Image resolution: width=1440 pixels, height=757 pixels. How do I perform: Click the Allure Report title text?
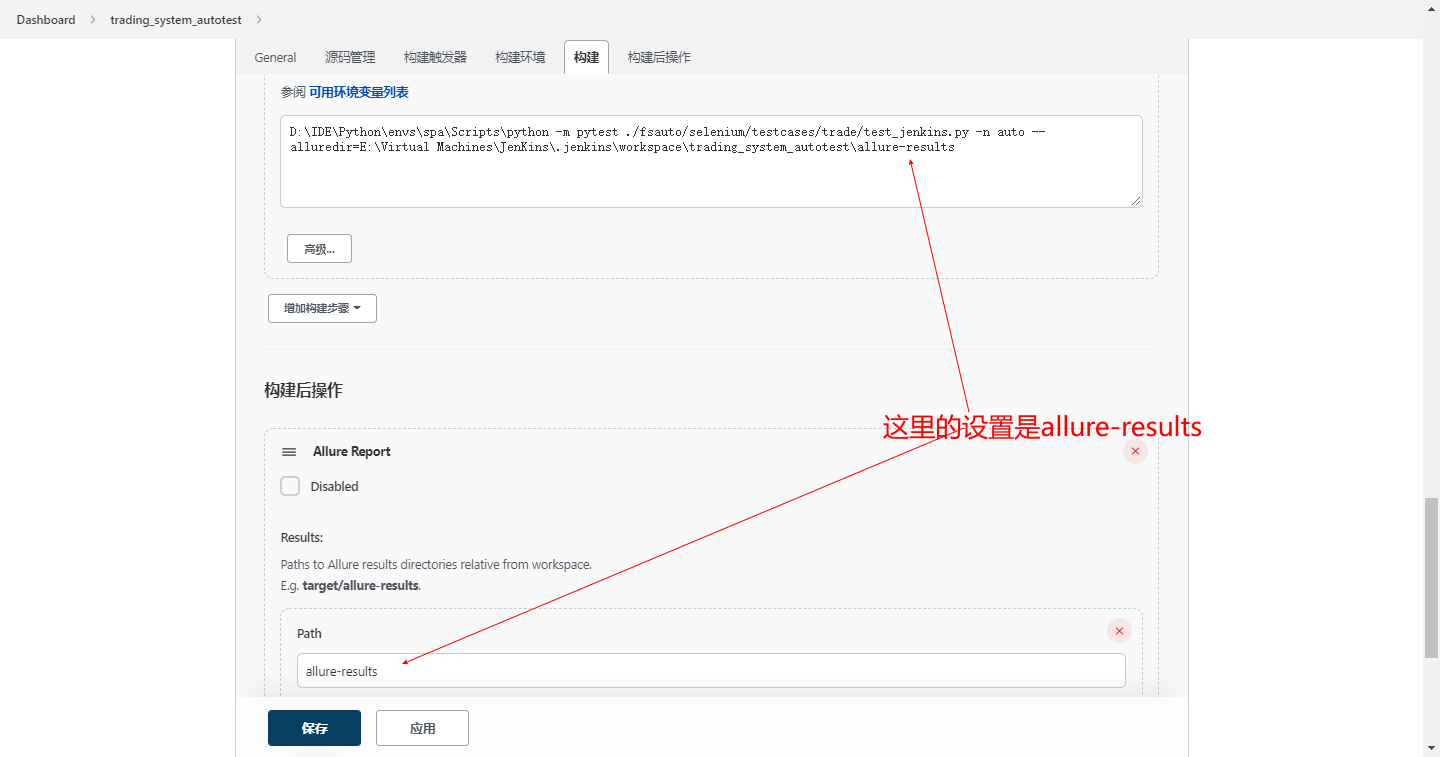[x=352, y=452]
